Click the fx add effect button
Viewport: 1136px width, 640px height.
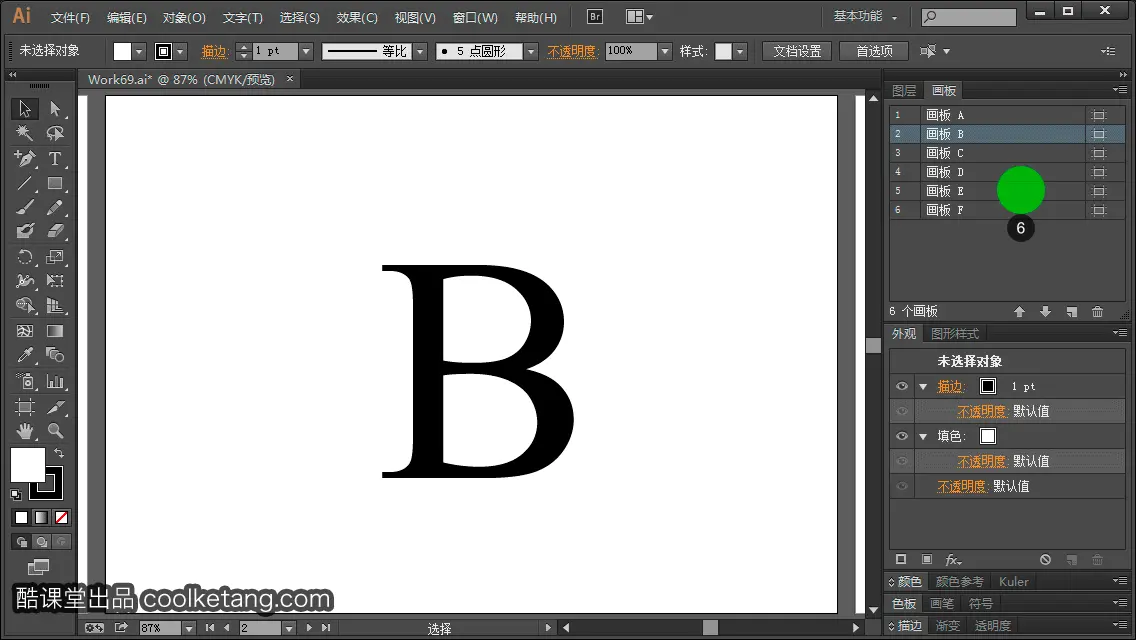tap(953, 560)
